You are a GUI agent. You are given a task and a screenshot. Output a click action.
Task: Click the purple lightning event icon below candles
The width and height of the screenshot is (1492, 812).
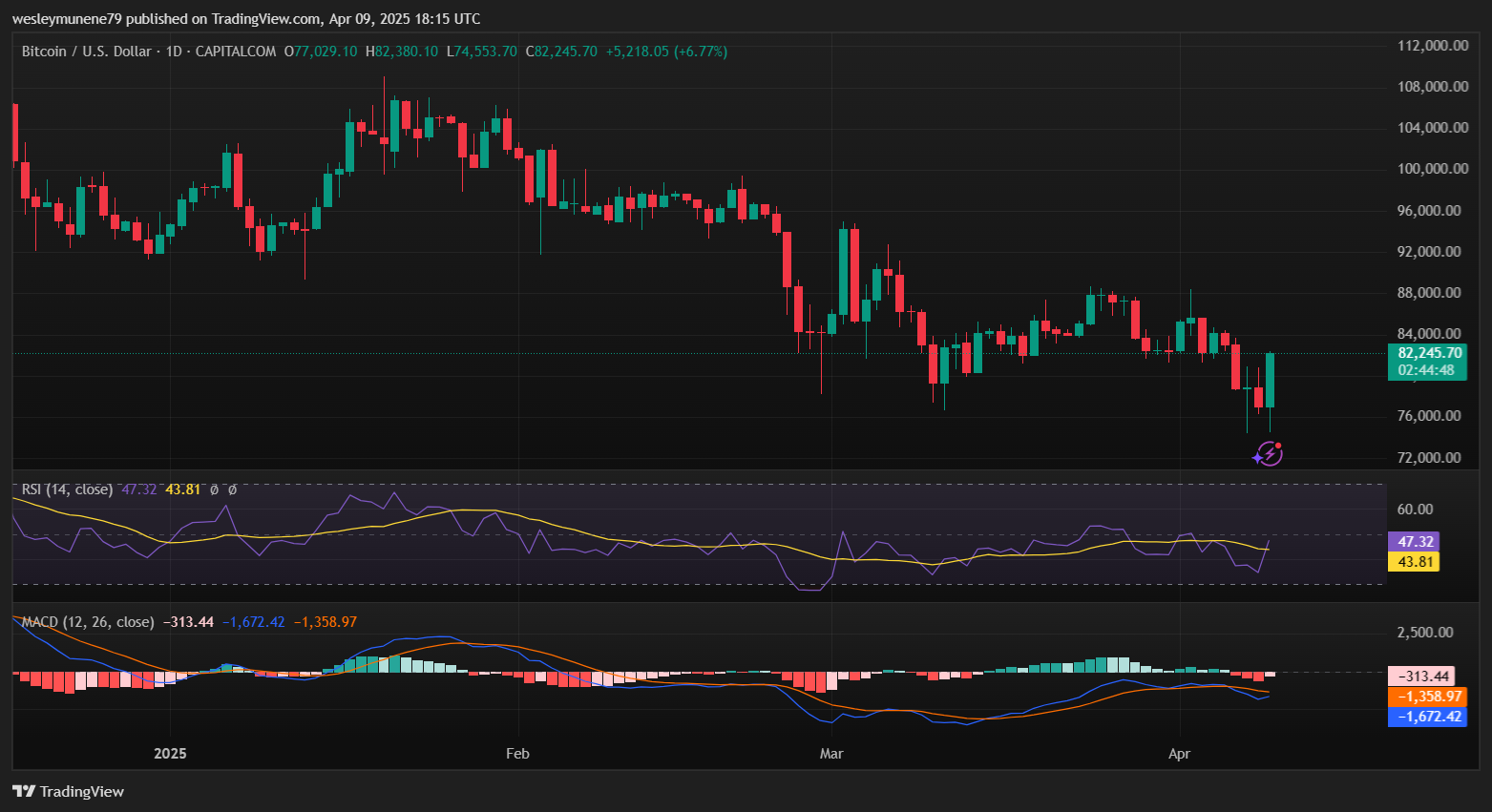1268,454
